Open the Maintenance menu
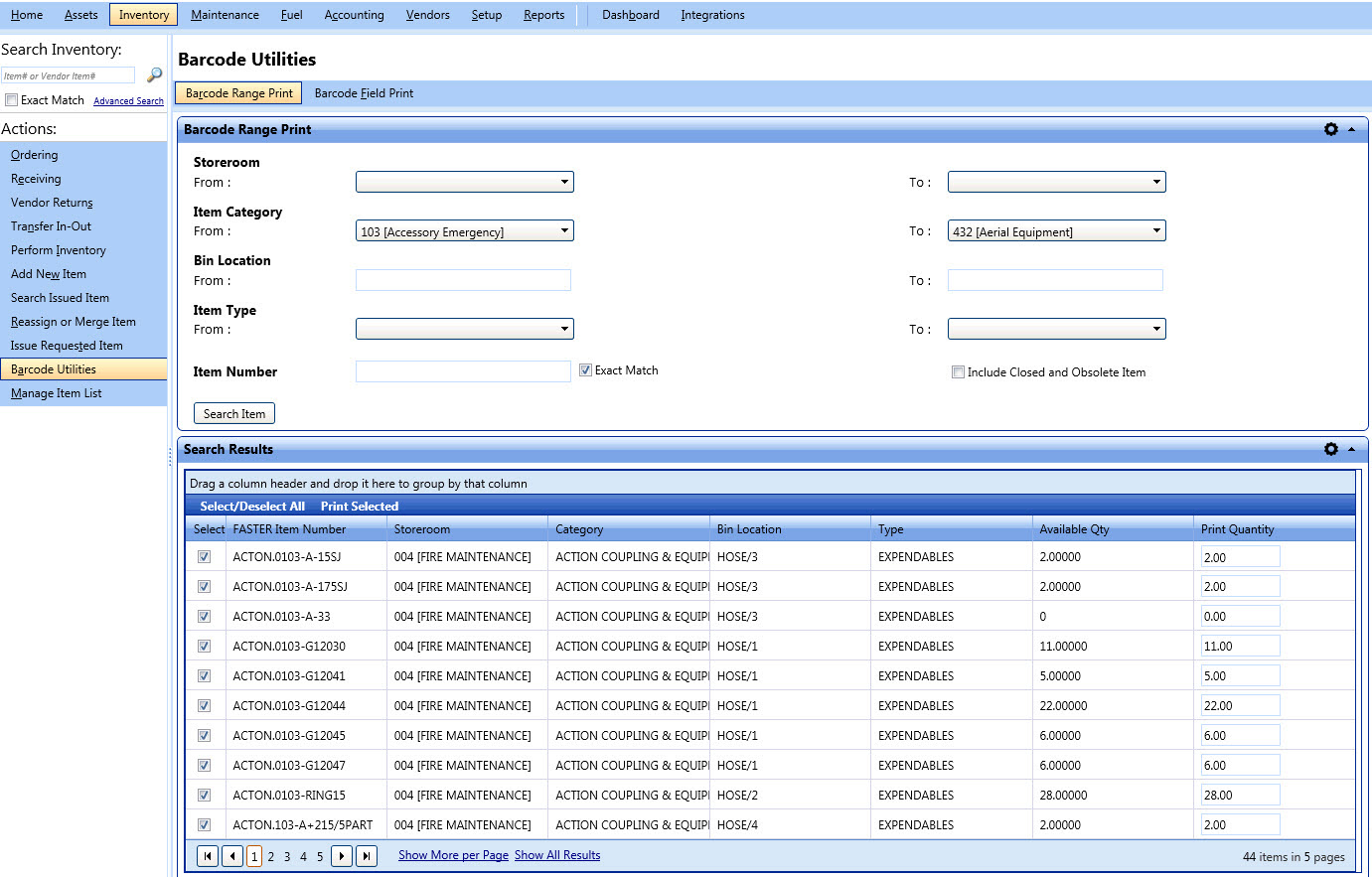This screenshot has width=1372, height=877. (x=225, y=15)
